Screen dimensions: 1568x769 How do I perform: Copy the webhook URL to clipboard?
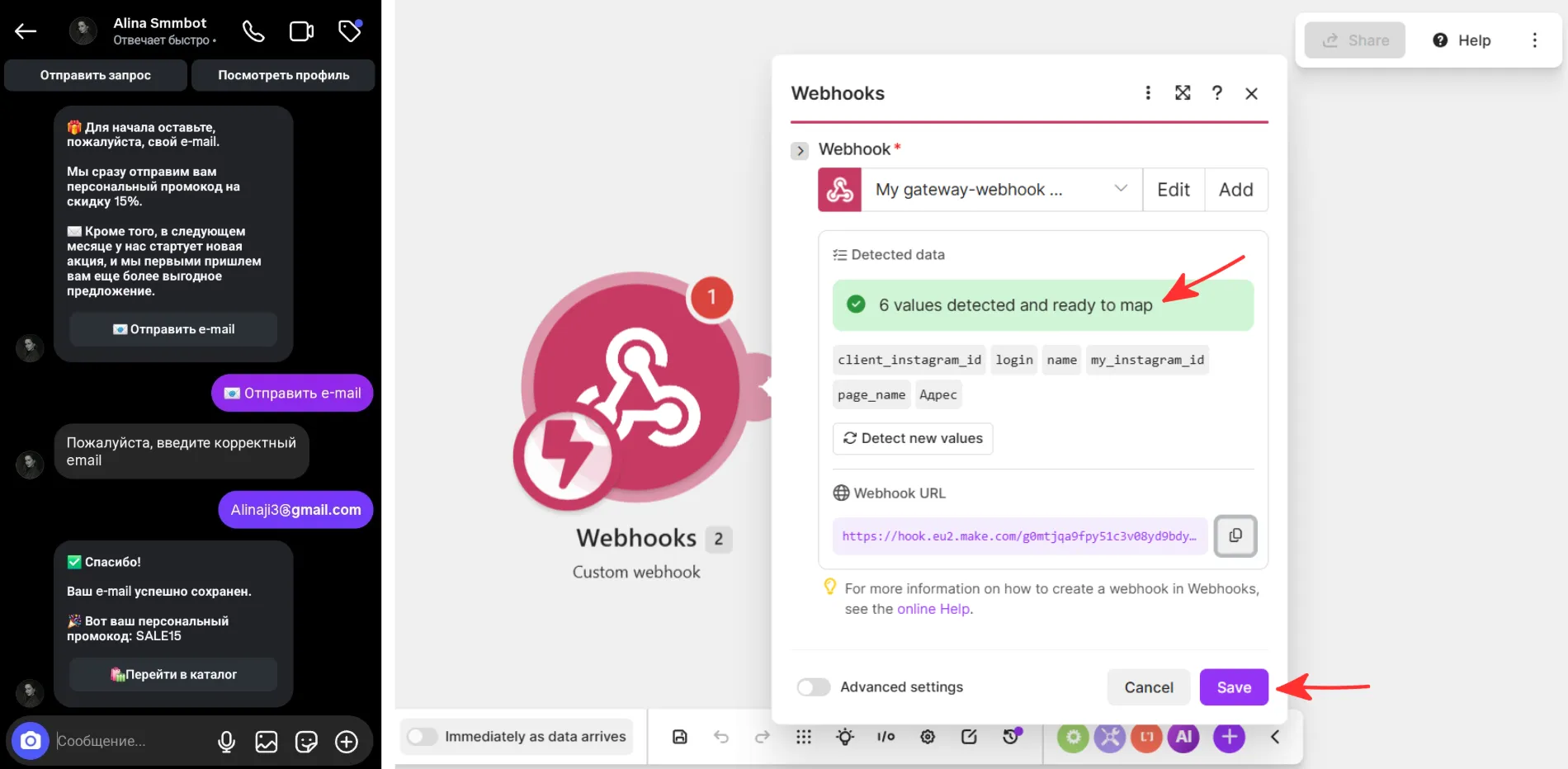pyautogui.click(x=1235, y=536)
